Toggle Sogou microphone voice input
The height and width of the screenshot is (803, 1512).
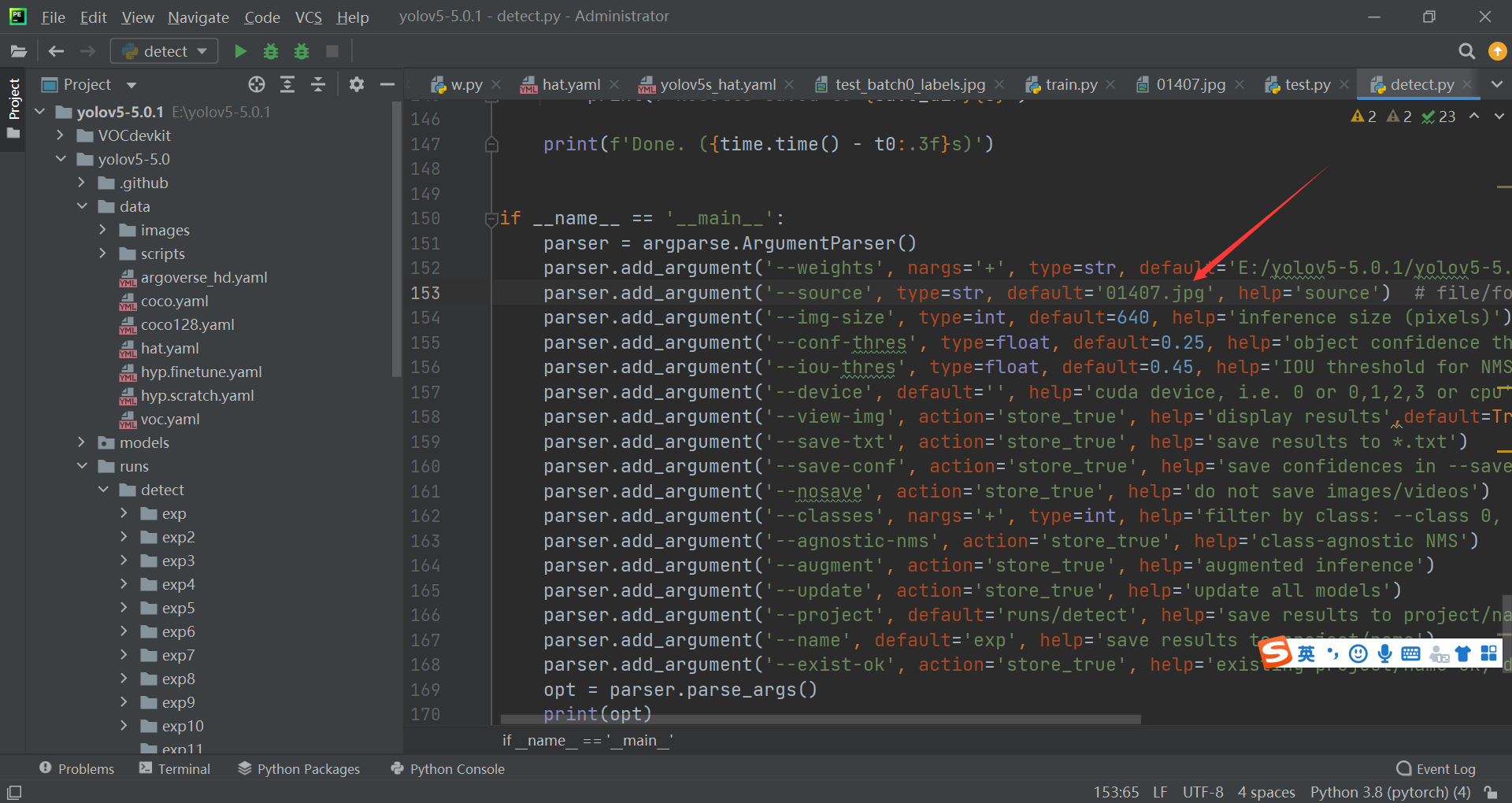(1385, 653)
